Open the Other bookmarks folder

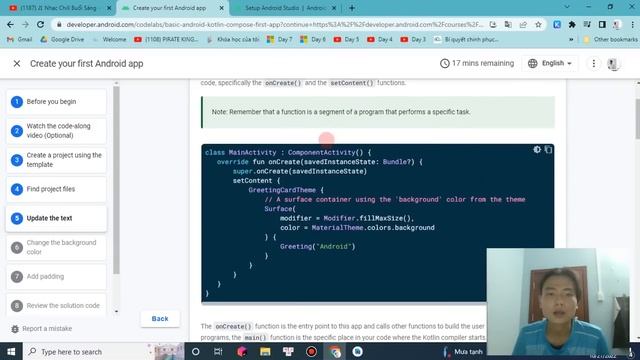[x=611, y=39]
